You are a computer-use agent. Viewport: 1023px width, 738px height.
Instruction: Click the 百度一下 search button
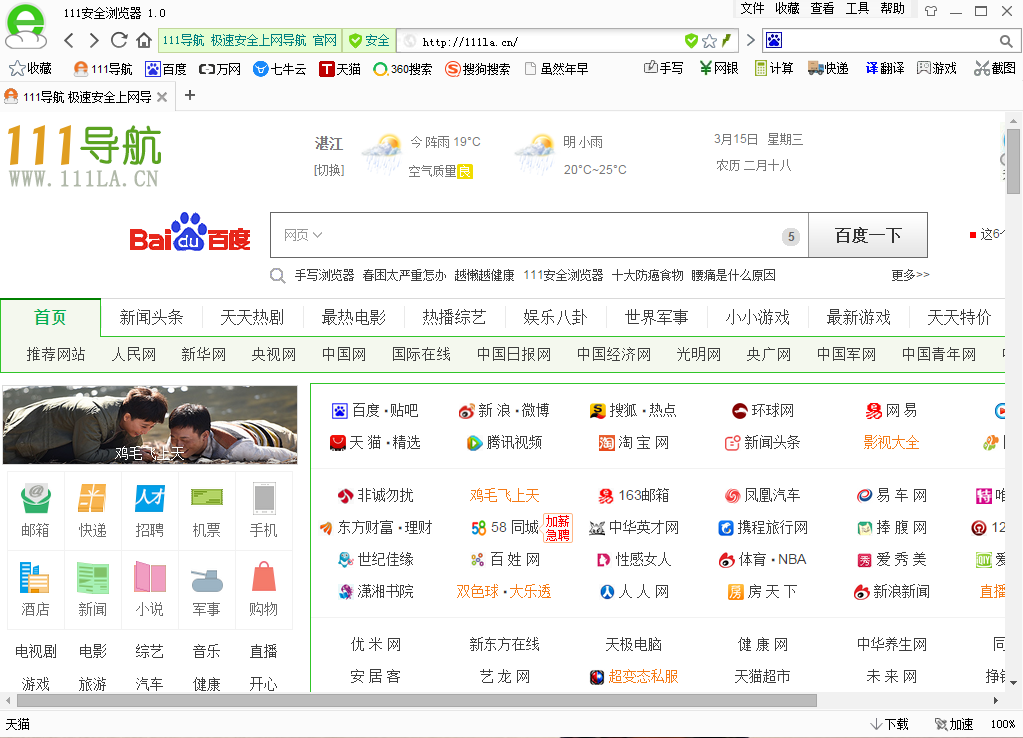867,235
